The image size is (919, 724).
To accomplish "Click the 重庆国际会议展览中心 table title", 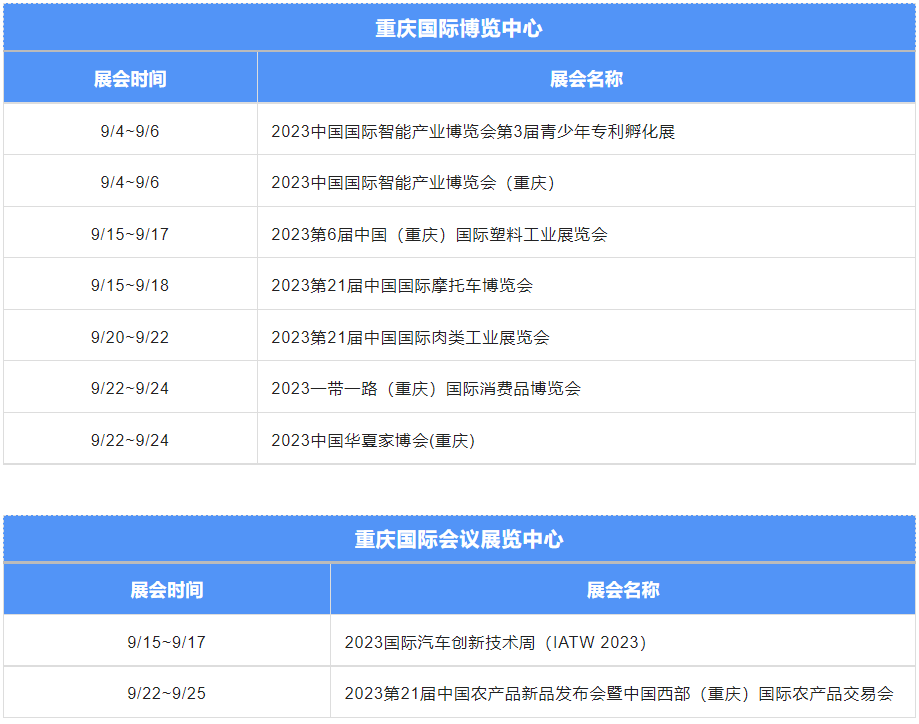I will pos(459,539).
